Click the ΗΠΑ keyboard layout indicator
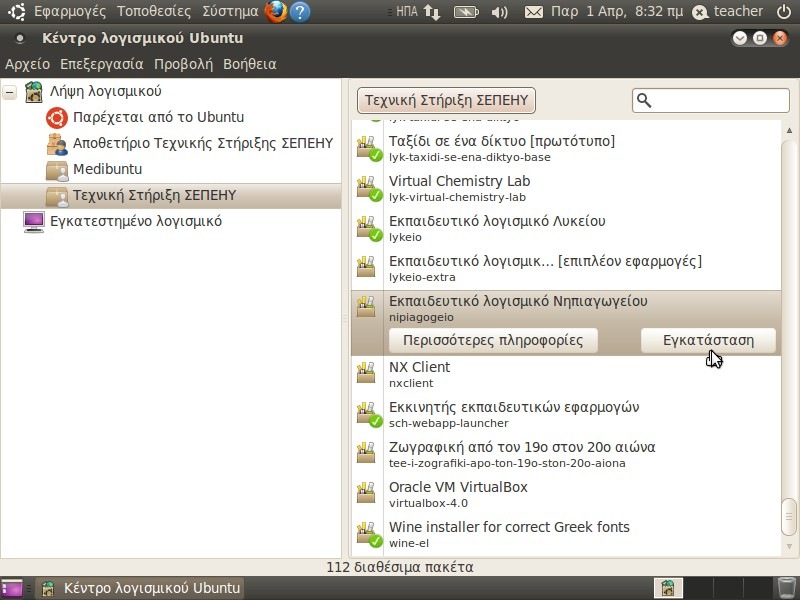The height and width of the screenshot is (600, 800). click(x=407, y=11)
